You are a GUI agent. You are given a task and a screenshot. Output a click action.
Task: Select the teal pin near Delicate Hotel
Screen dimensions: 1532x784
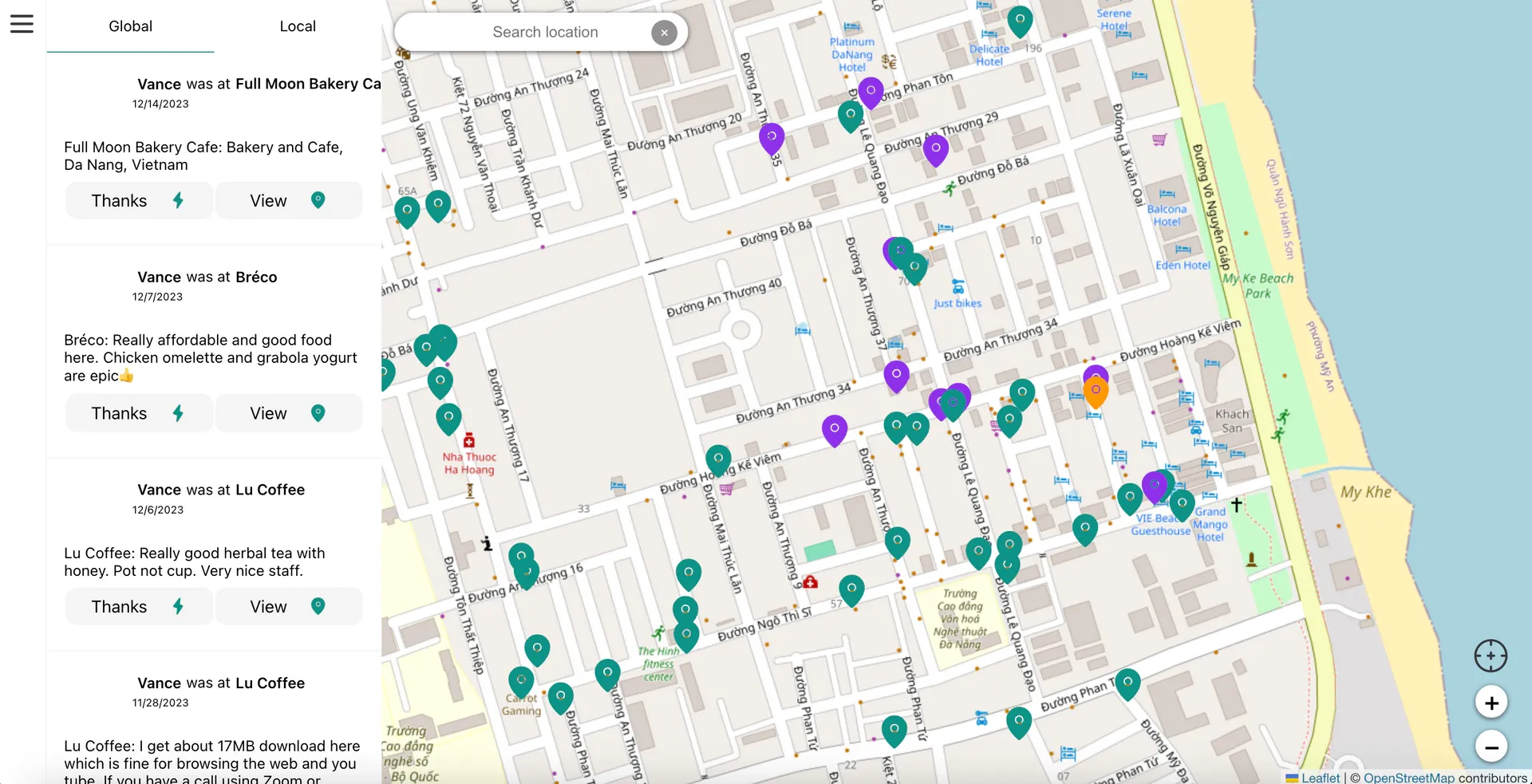[x=1020, y=21]
